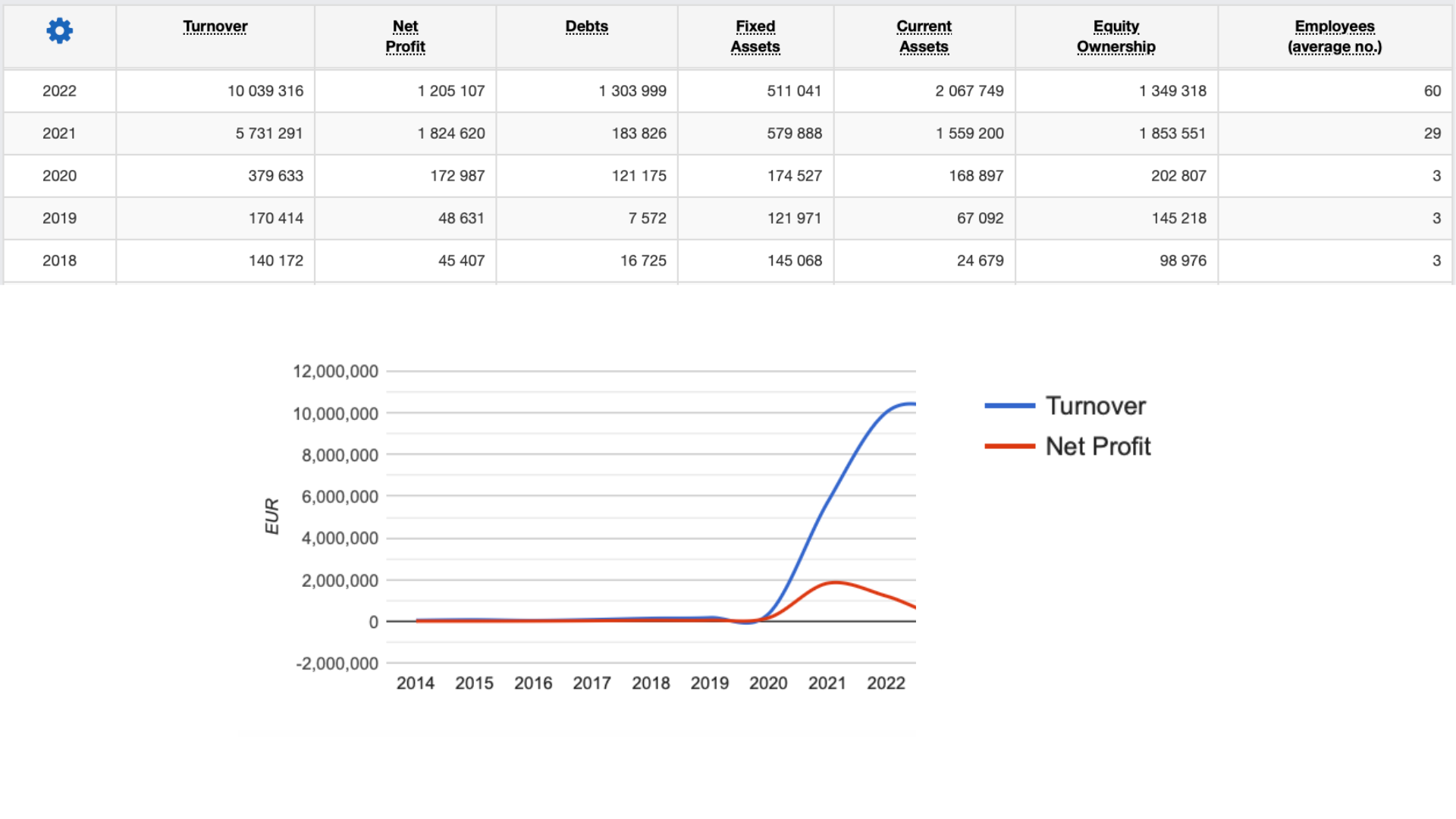This screenshot has height=819, width=1456.
Task: Select the Debts column header
Action: pos(586,27)
